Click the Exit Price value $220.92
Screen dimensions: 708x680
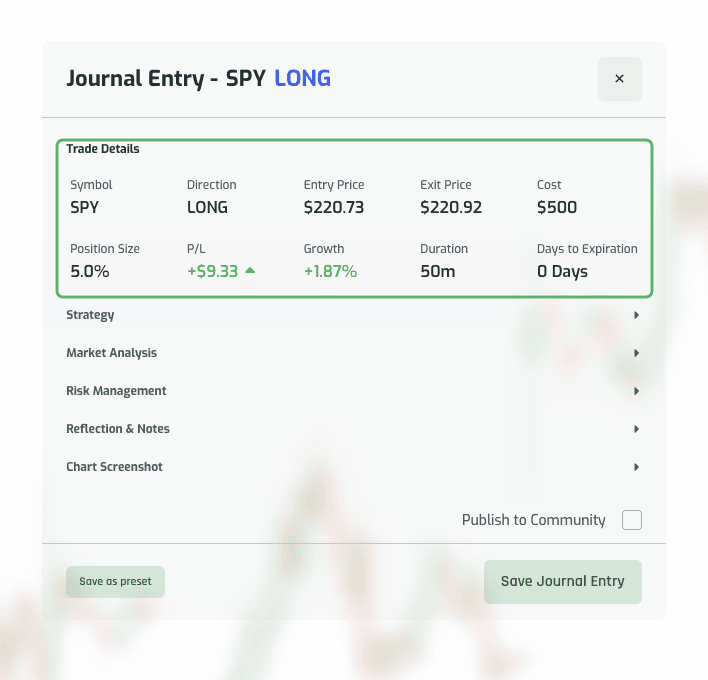(x=451, y=207)
